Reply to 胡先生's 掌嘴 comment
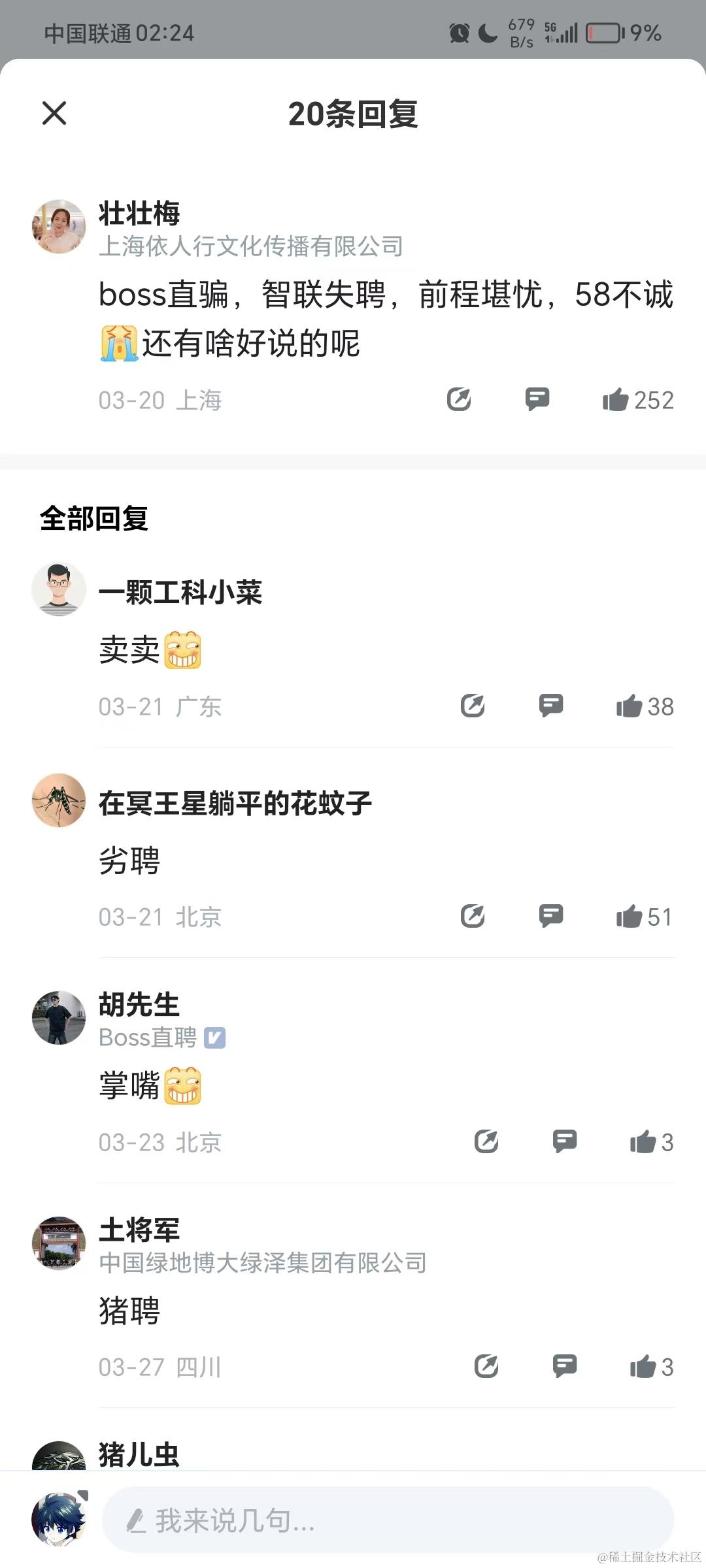The width and height of the screenshot is (706, 1568). click(x=565, y=1141)
